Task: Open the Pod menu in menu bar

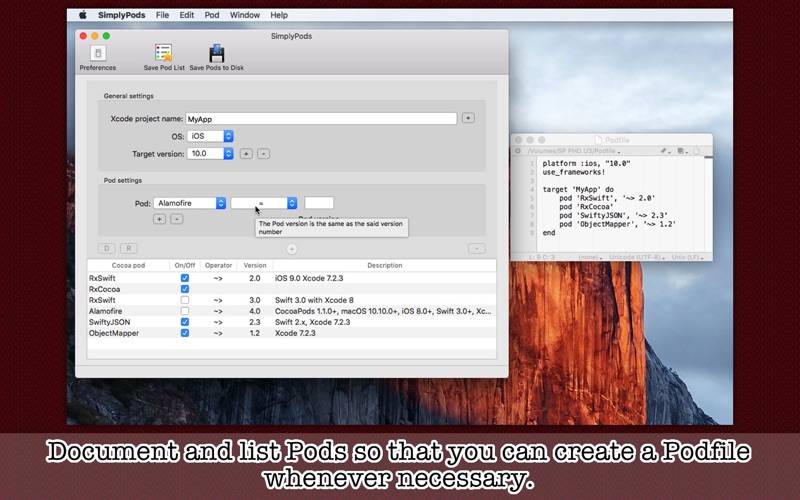Action: point(212,15)
